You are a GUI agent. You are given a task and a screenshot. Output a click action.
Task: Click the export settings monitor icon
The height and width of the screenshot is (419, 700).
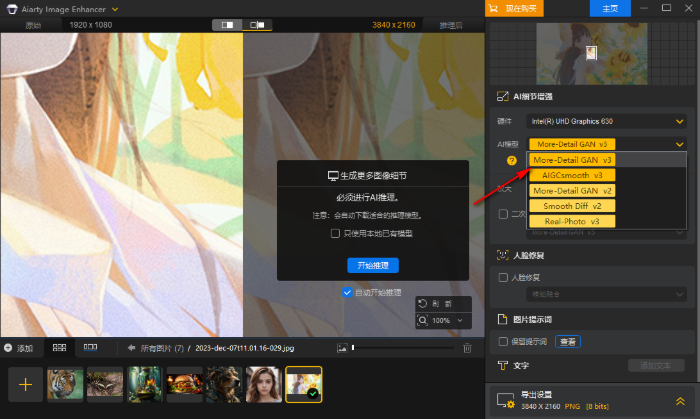click(506, 400)
